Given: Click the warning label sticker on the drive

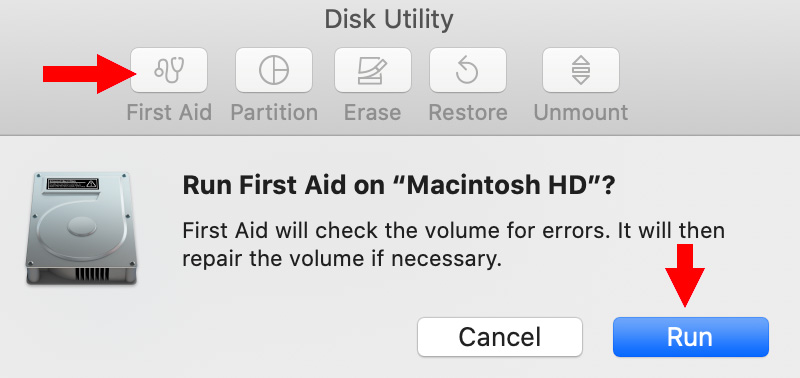Looking at the screenshot, I should pyautogui.click(x=73, y=184).
